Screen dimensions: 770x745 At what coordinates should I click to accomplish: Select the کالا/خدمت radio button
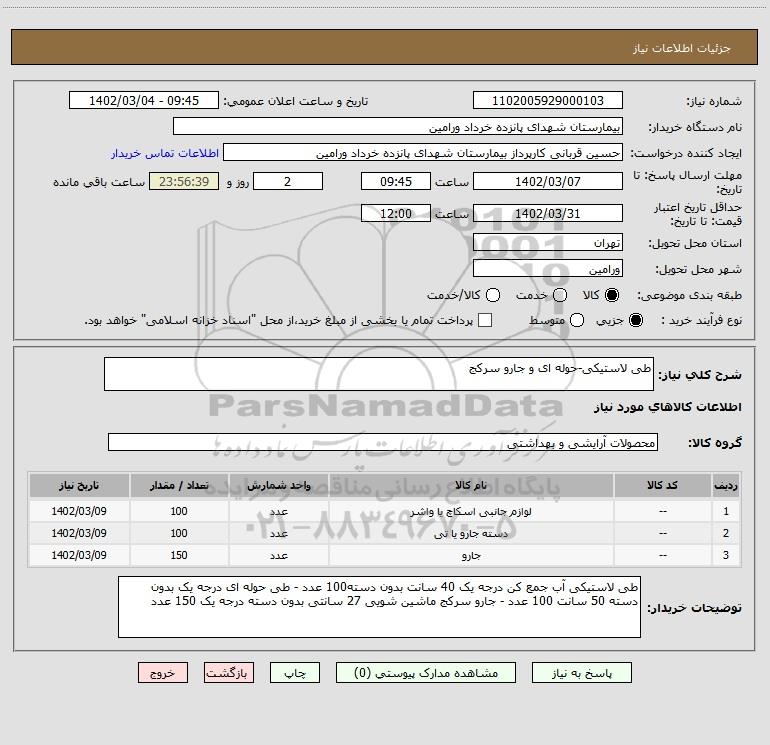point(493,295)
